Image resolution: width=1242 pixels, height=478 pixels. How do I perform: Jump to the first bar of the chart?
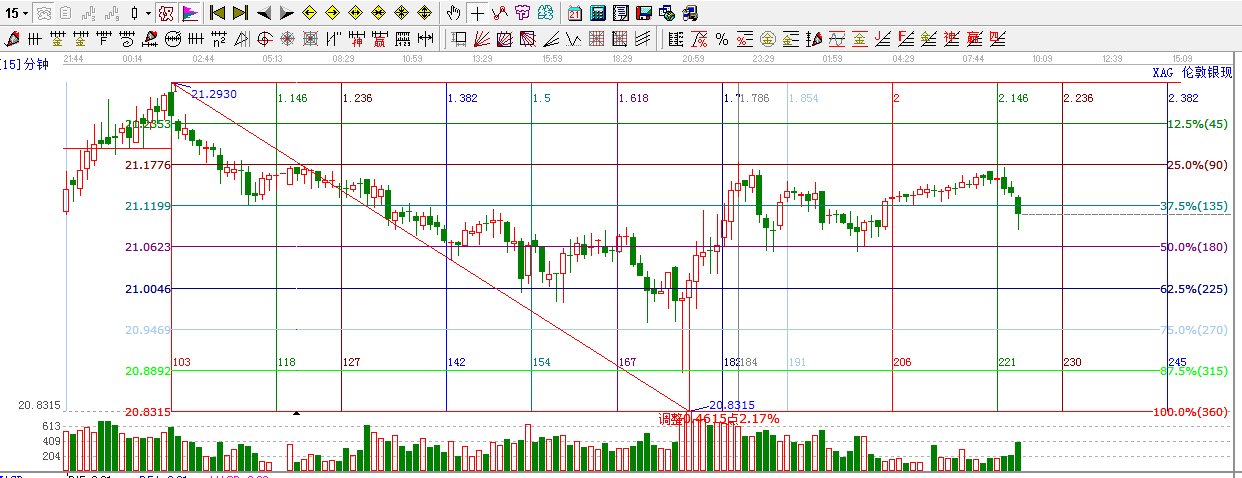[x=217, y=13]
